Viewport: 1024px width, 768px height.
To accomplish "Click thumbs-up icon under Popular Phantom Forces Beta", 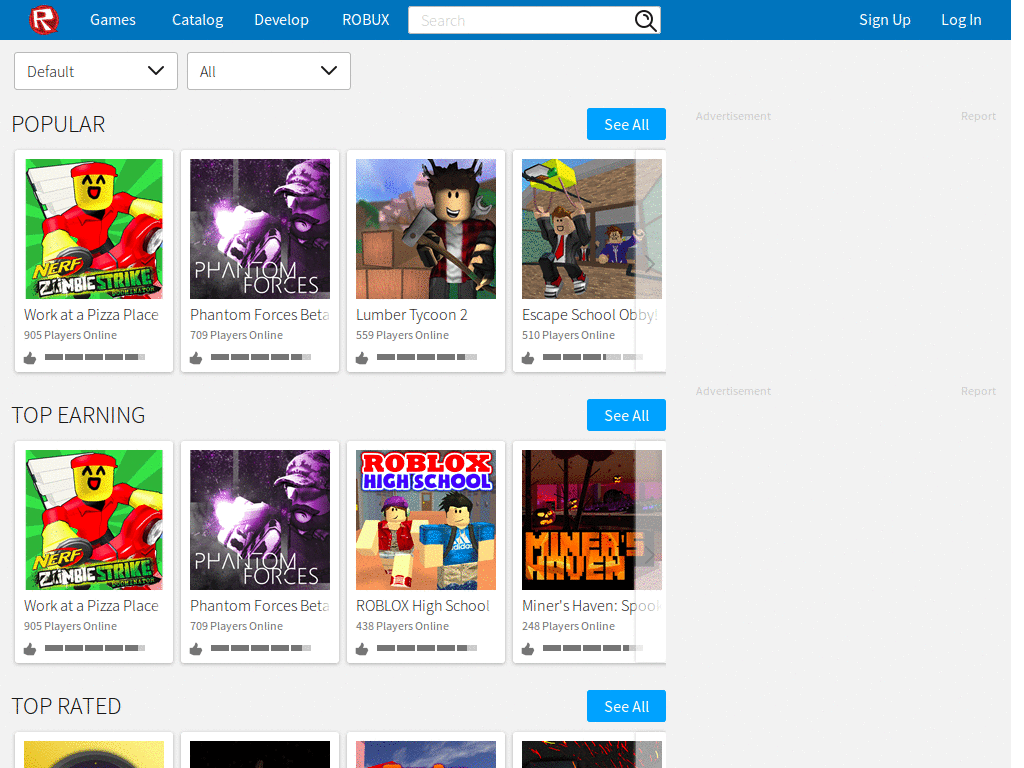I will point(196,358).
